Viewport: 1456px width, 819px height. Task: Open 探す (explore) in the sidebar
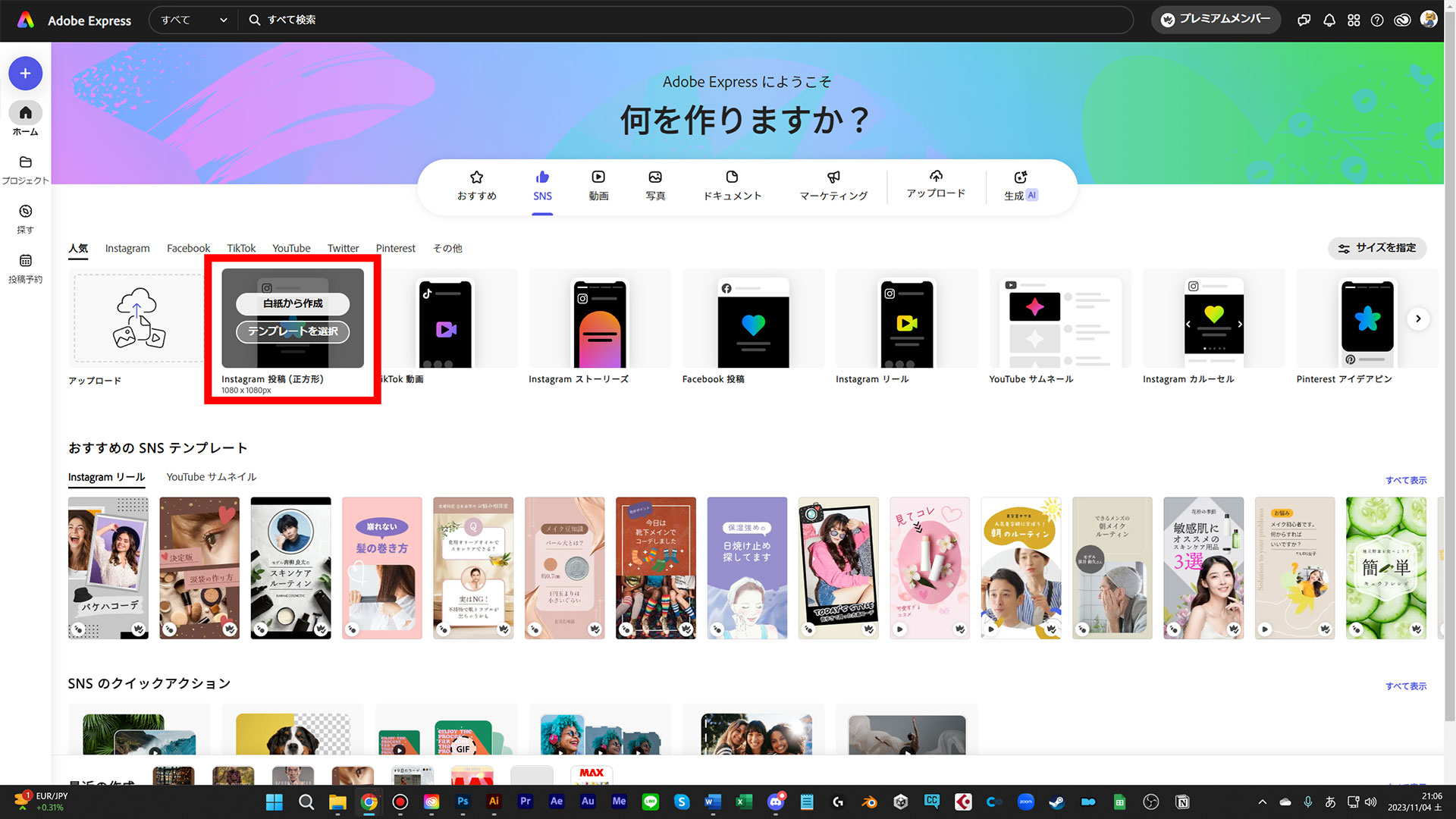point(25,215)
